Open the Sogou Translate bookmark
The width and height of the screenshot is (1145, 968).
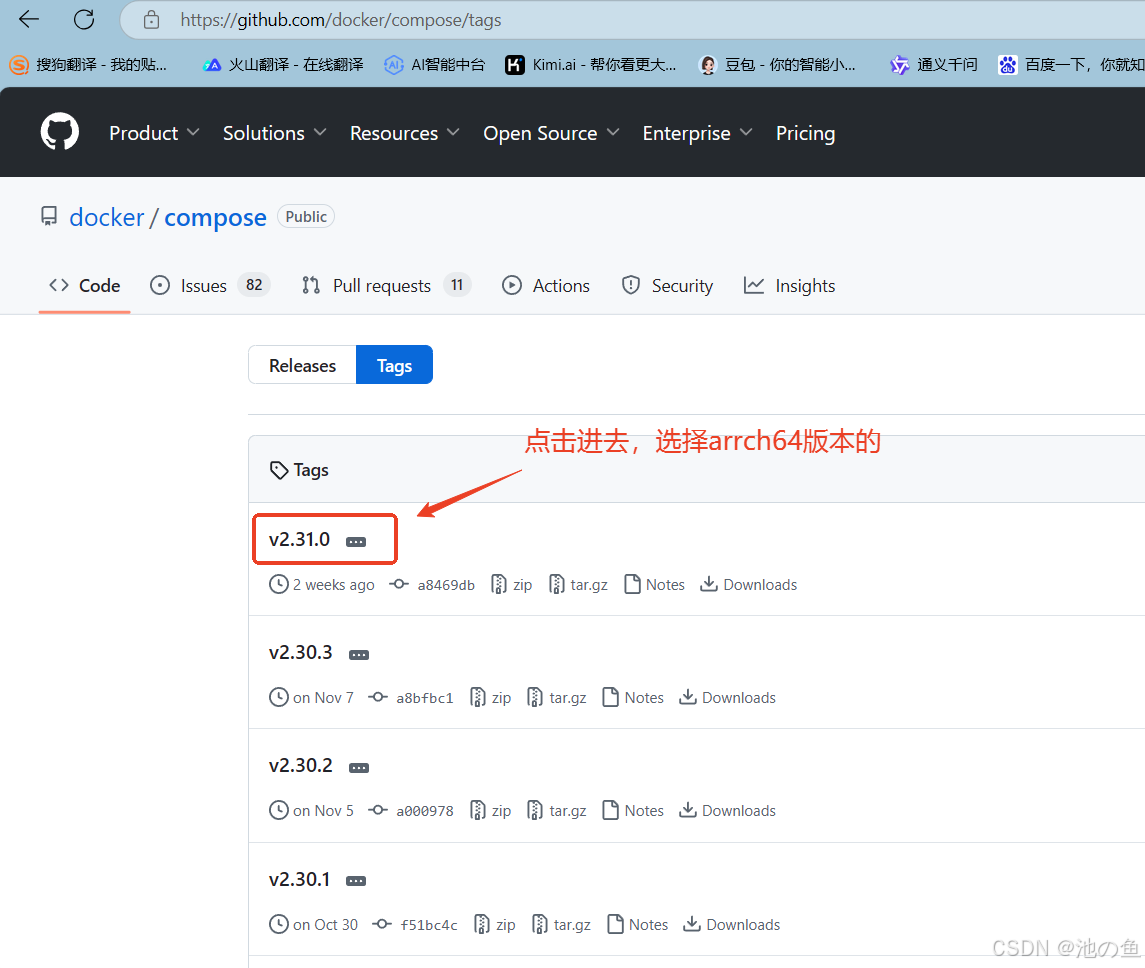(88, 65)
